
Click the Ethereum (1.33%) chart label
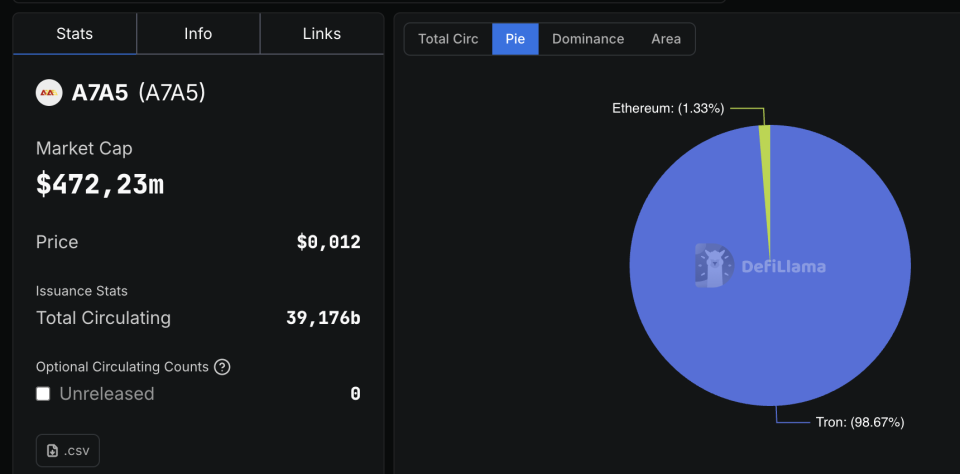coord(668,108)
